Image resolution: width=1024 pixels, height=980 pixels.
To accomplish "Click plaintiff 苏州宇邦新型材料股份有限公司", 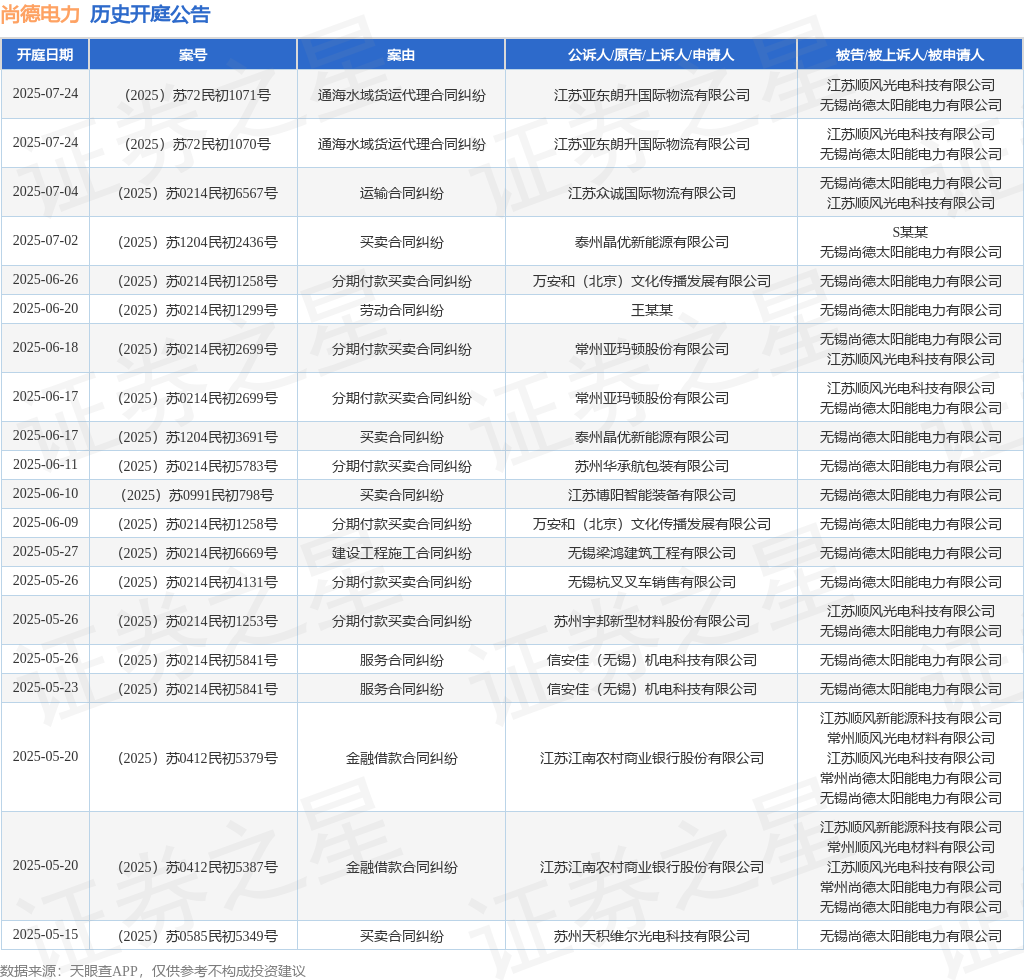I will click(x=651, y=622).
